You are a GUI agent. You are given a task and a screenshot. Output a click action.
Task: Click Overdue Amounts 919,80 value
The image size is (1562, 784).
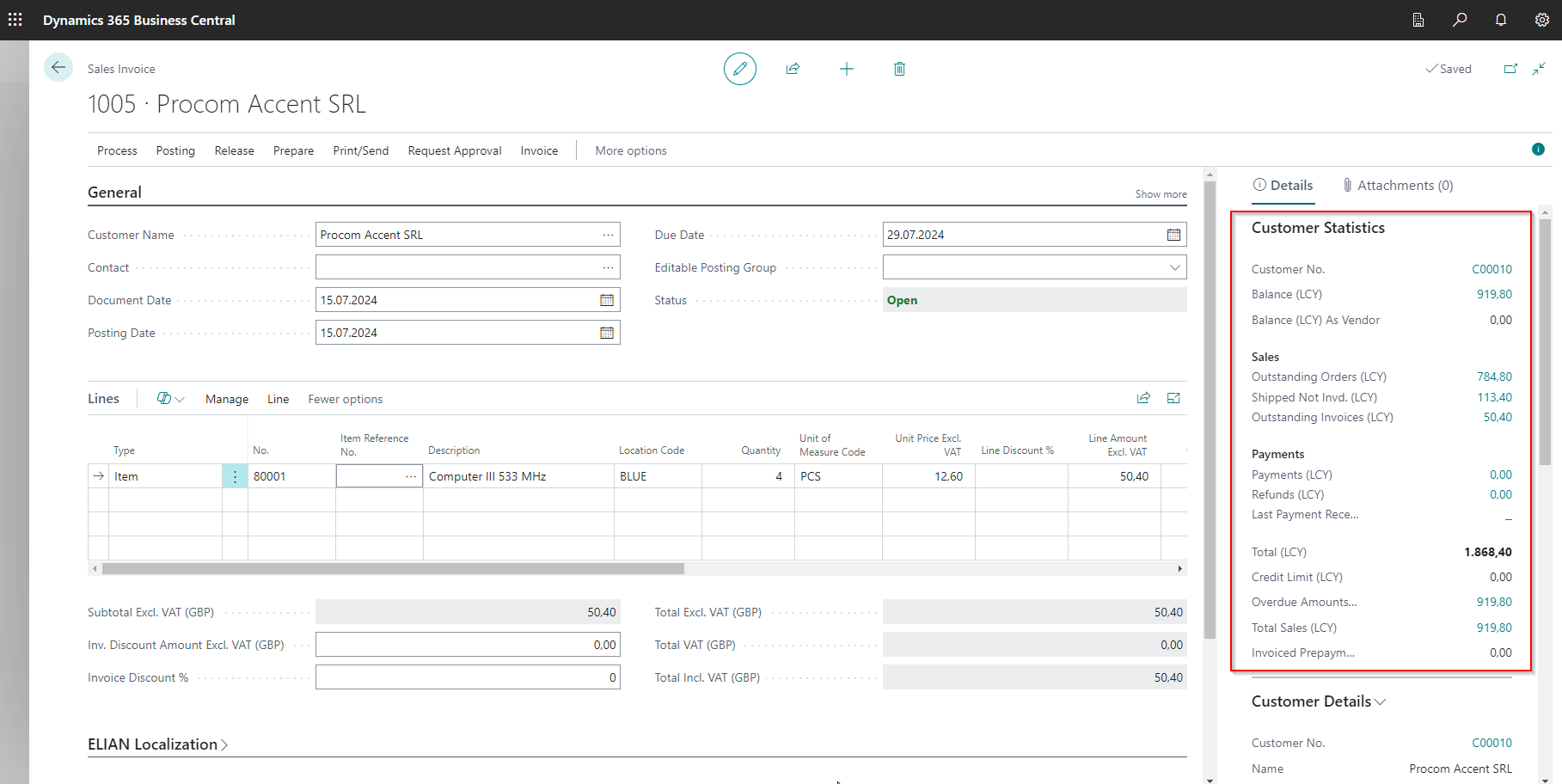tap(1494, 602)
